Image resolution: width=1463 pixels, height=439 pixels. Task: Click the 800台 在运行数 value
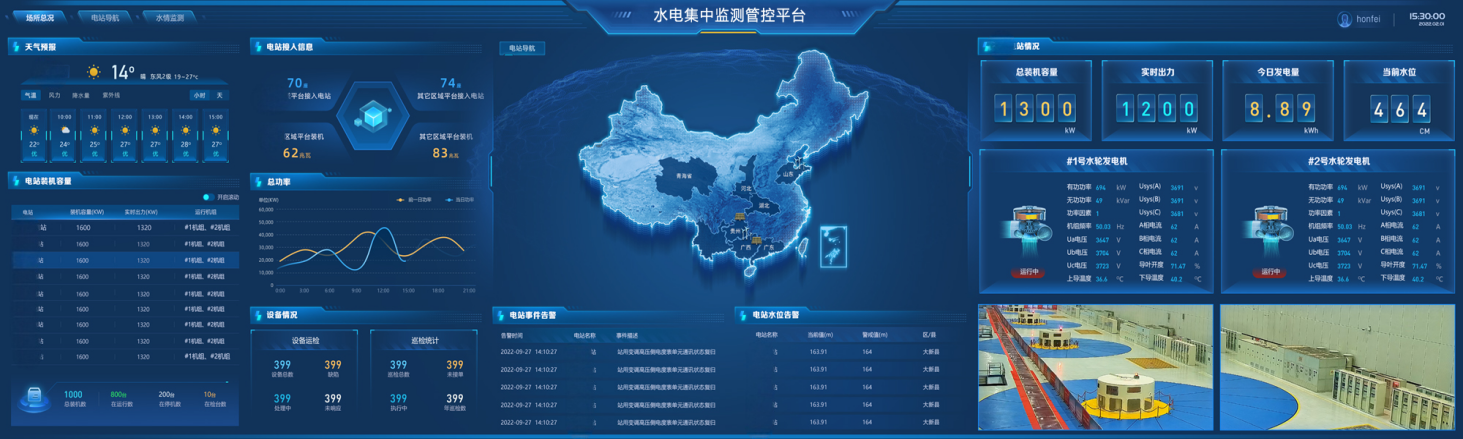coord(118,395)
